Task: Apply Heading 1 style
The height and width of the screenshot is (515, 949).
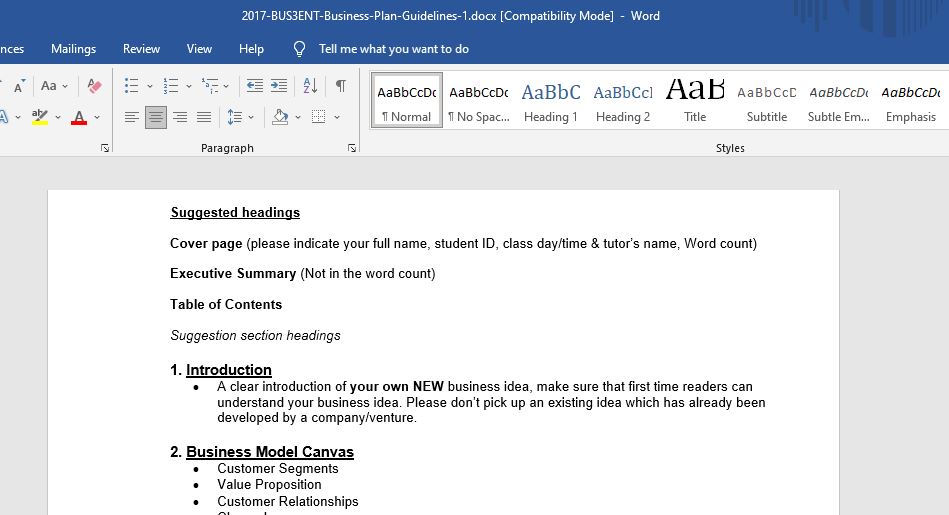Action: (551, 100)
